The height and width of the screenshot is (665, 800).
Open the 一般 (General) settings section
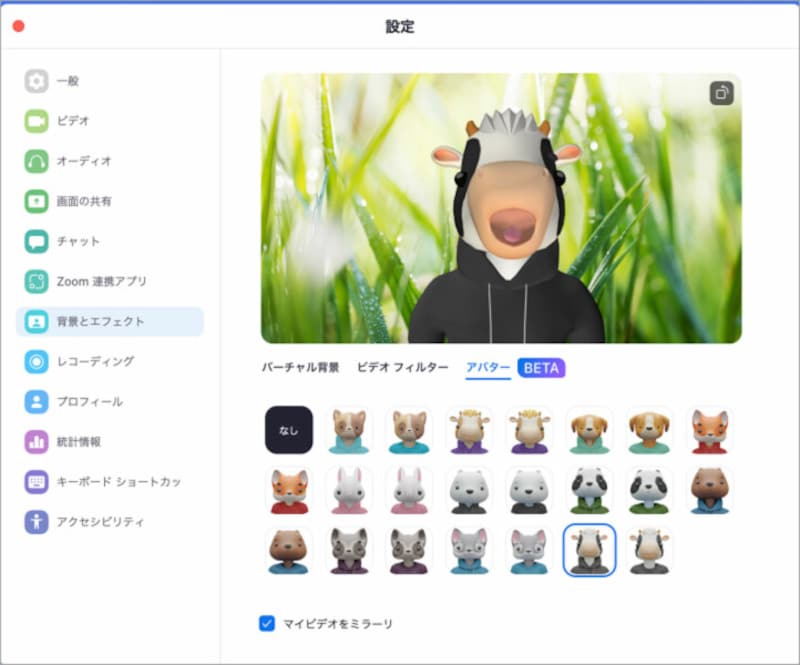click(66, 81)
